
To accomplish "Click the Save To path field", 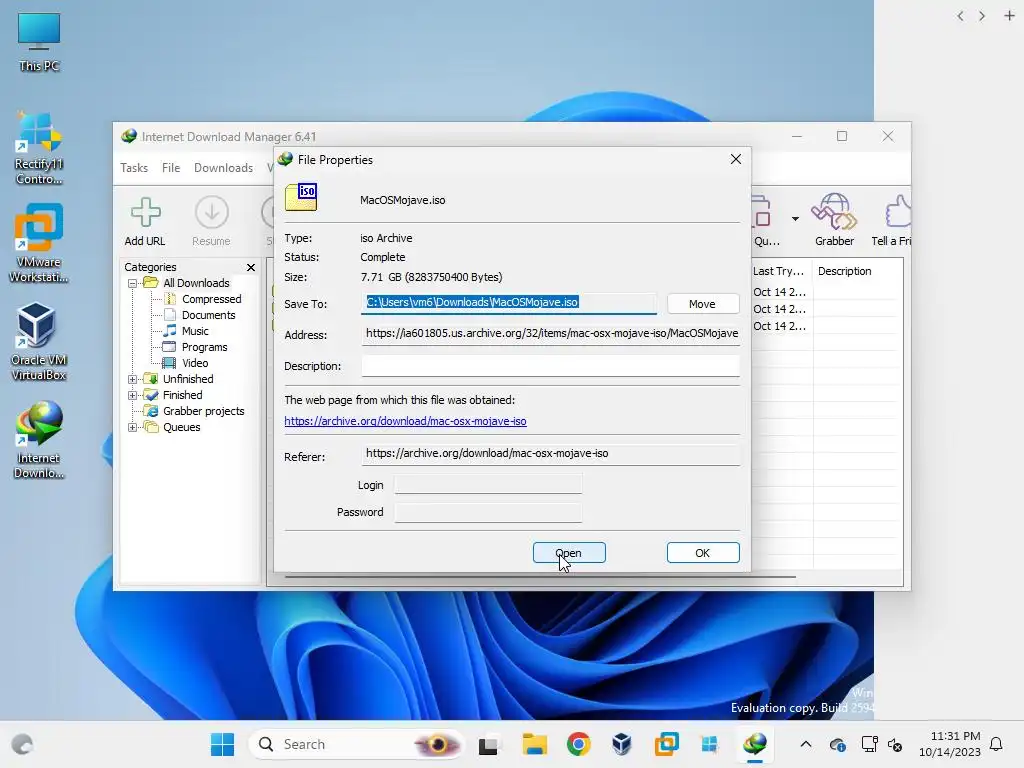I will coord(509,302).
